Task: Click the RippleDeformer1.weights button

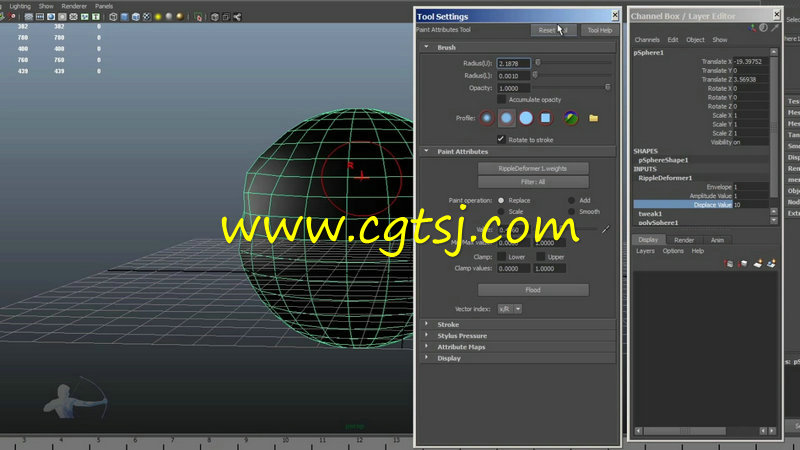Action: click(x=533, y=168)
